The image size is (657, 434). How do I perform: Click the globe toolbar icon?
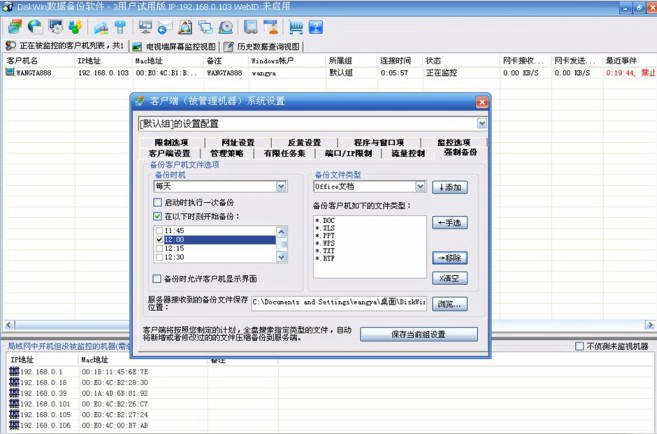35,27
